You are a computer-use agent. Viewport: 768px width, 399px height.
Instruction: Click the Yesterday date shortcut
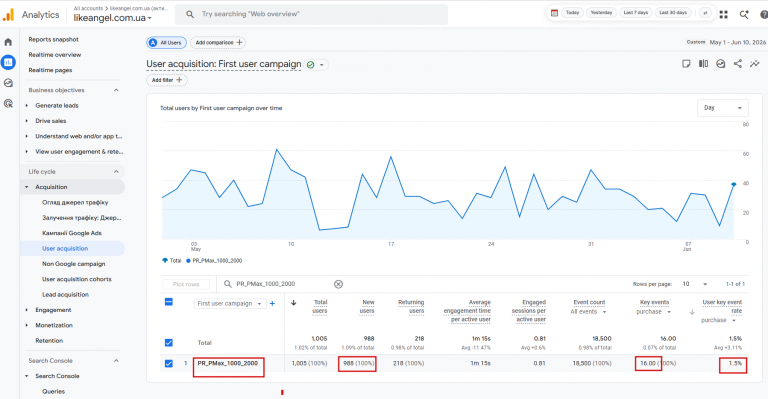click(601, 13)
